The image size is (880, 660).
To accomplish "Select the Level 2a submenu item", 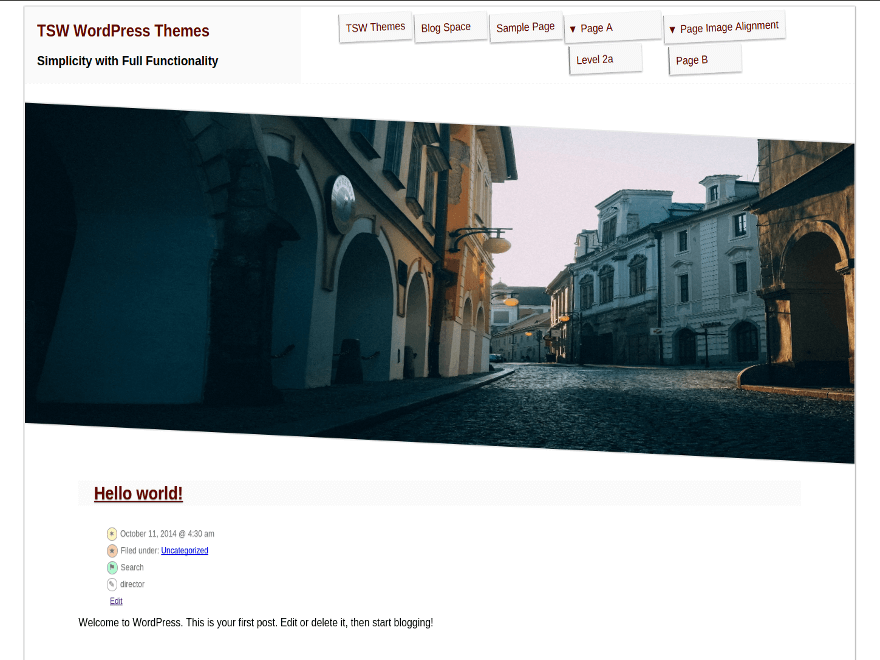I will pos(595,60).
